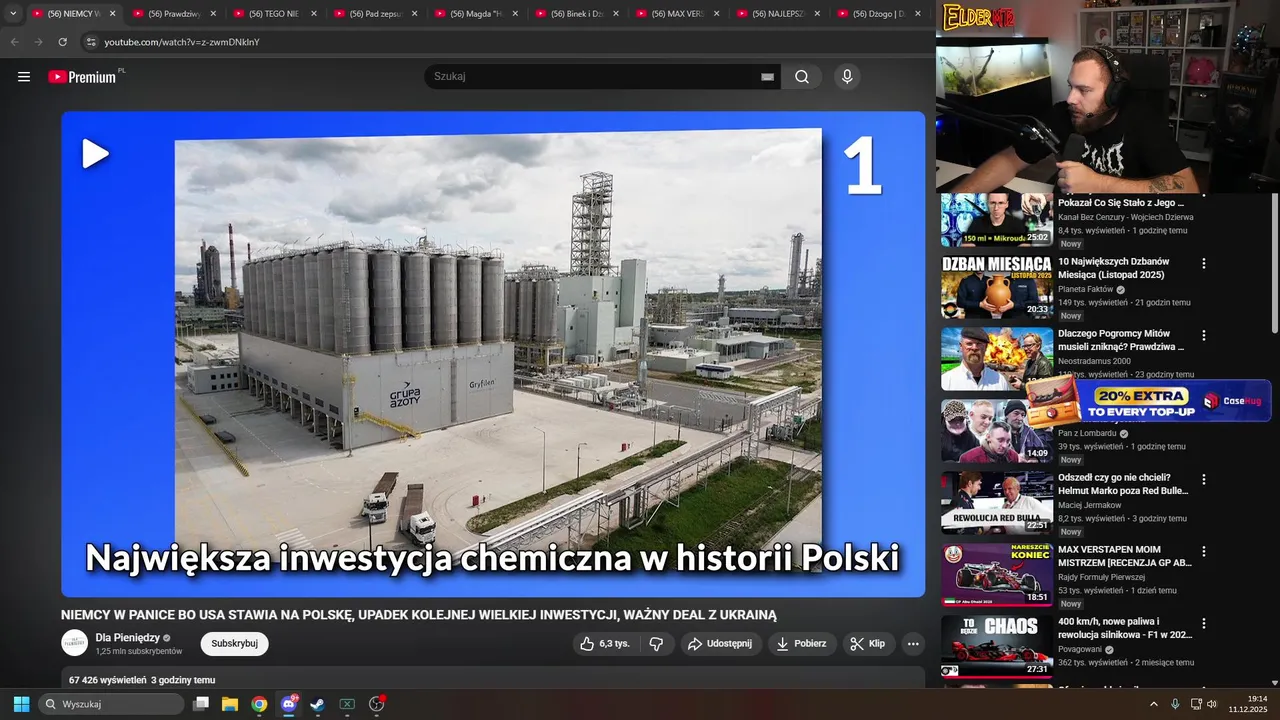The height and width of the screenshot is (720, 1280).
Task: Open the Udostępnij share dialog
Action: pos(721,644)
